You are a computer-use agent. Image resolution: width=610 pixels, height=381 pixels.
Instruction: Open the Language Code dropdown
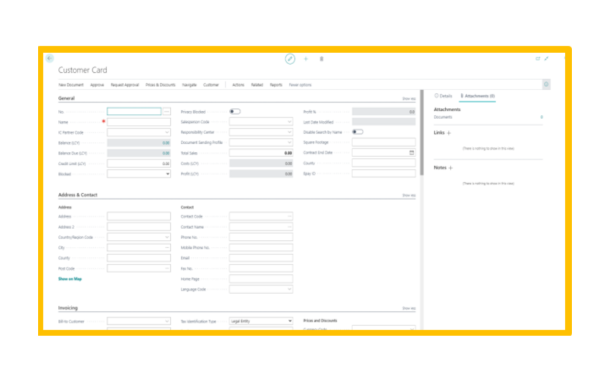[261, 289]
